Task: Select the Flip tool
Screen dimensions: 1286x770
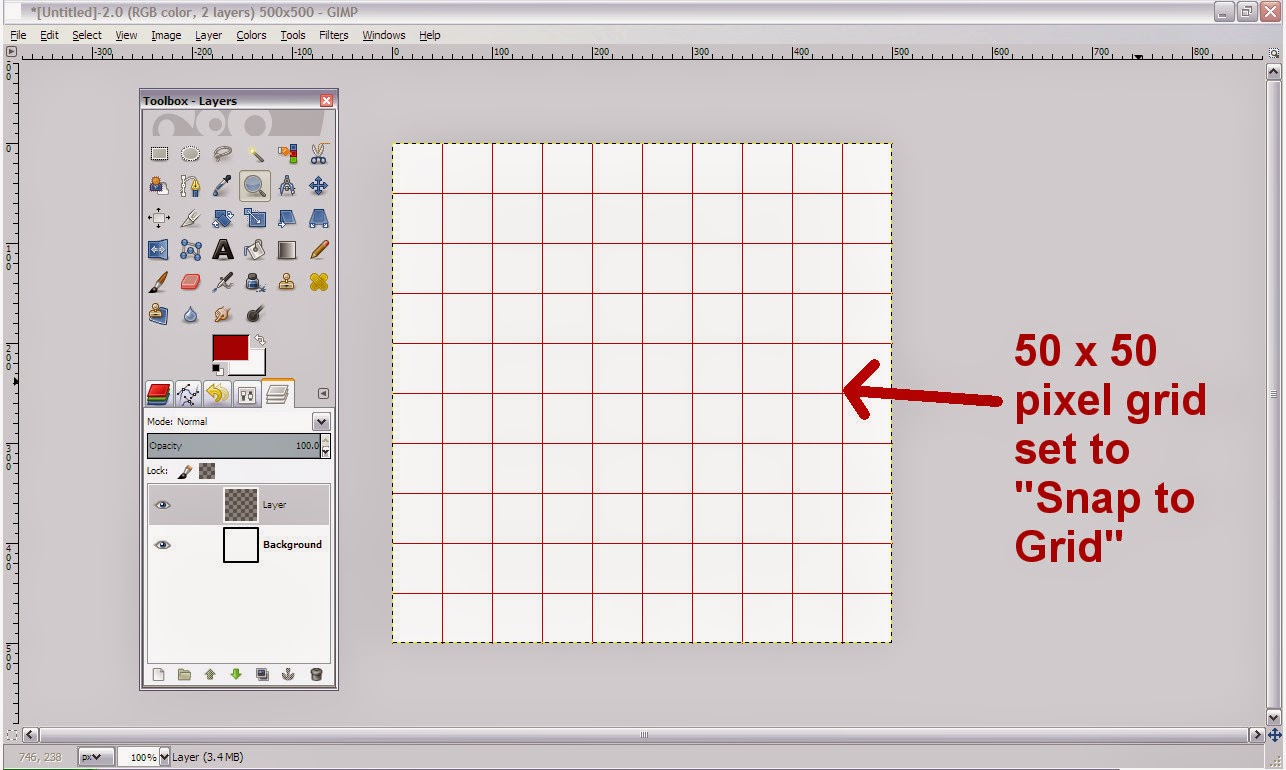Action: click(x=159, y=250)
